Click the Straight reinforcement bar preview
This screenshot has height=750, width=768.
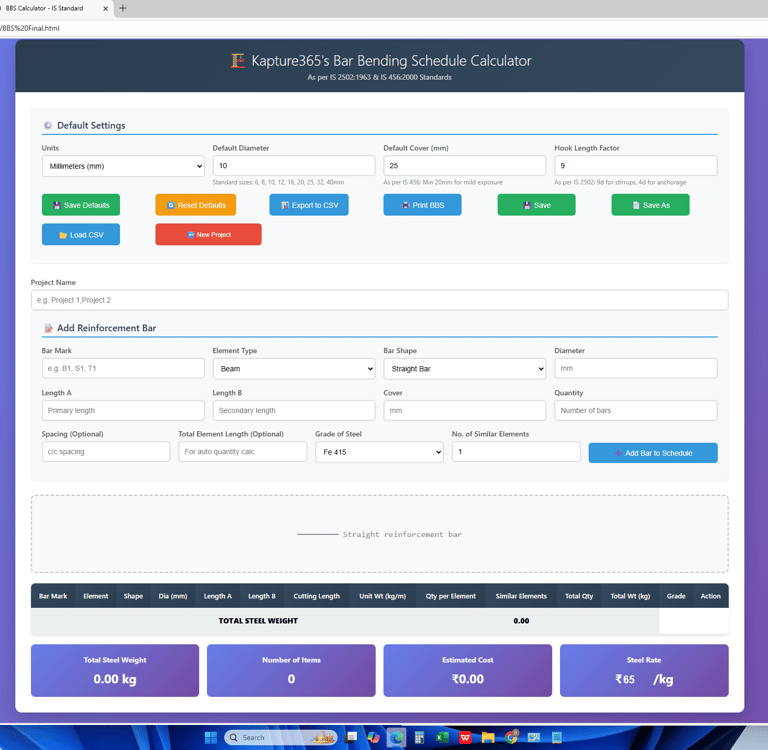pyautogui.click(x=380, y=534)
